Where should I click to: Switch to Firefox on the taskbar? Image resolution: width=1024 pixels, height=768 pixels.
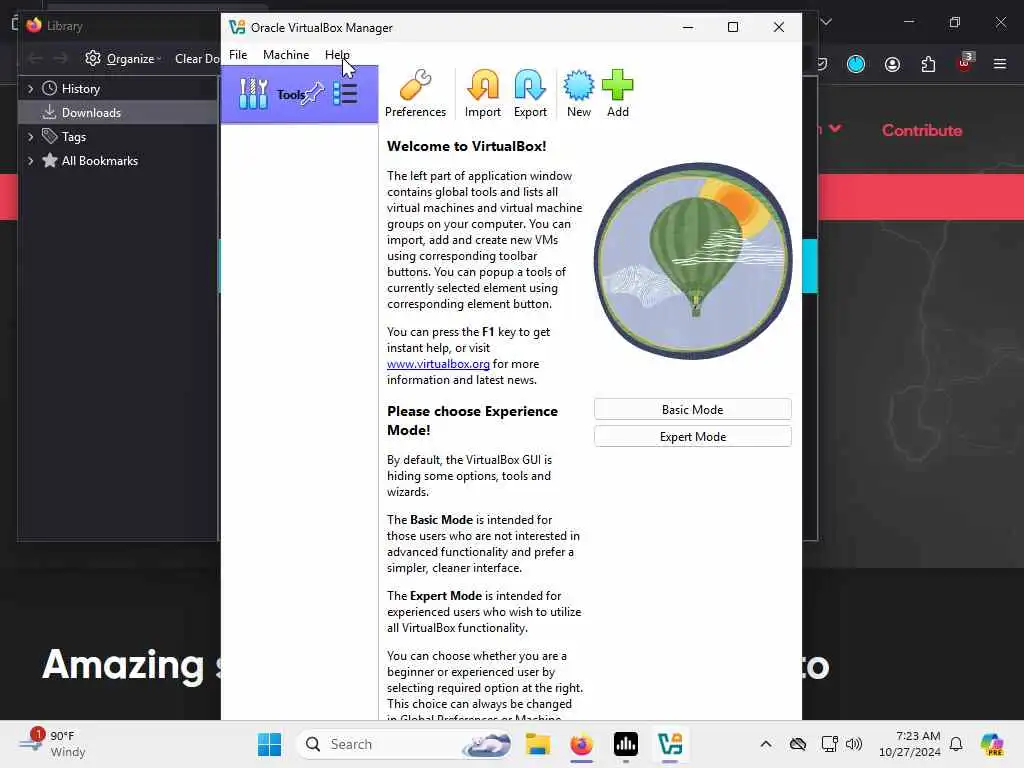point(581,744)
